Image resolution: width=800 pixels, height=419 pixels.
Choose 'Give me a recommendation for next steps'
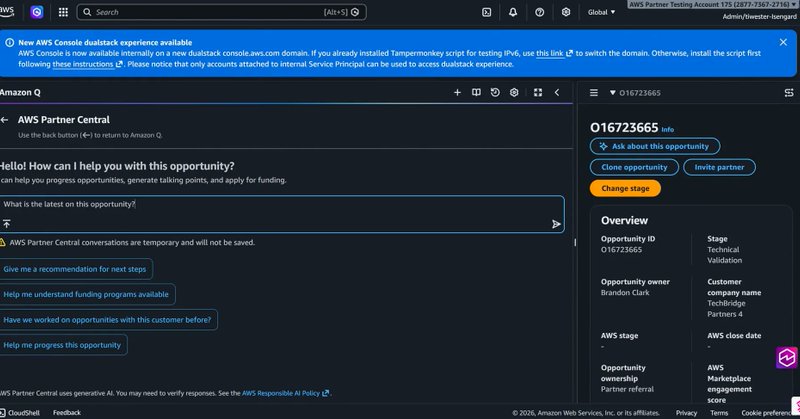(75, 269)
